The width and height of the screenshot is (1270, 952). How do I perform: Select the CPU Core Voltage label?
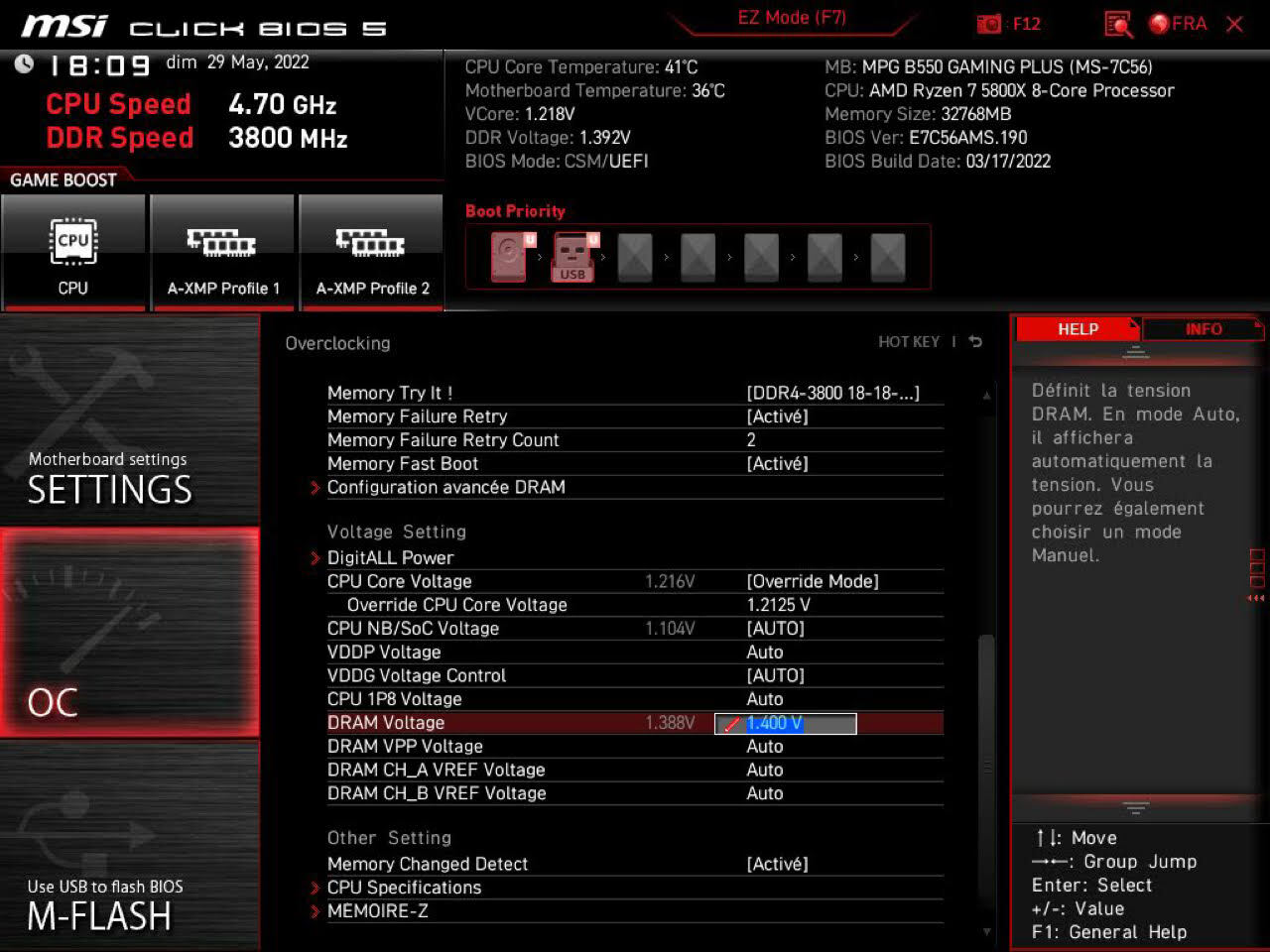400,581
